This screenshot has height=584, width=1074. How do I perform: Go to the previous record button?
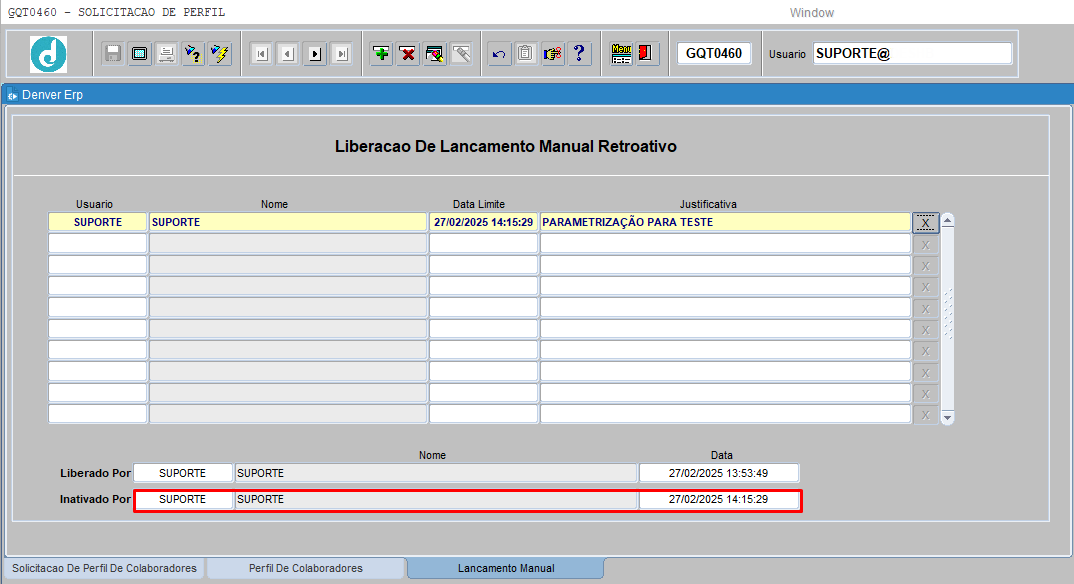[x=288, y=53]
